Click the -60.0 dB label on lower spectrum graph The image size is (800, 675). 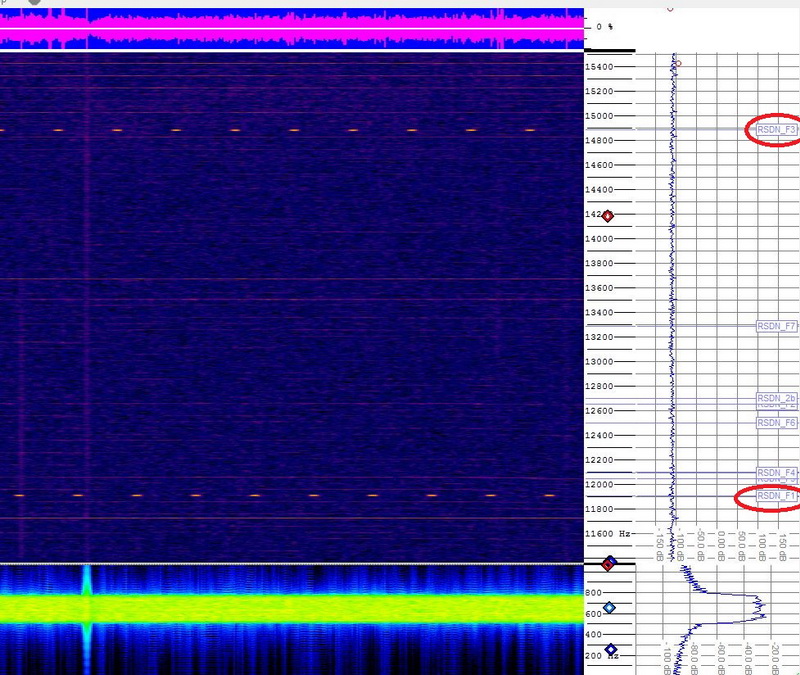(720, 659)
